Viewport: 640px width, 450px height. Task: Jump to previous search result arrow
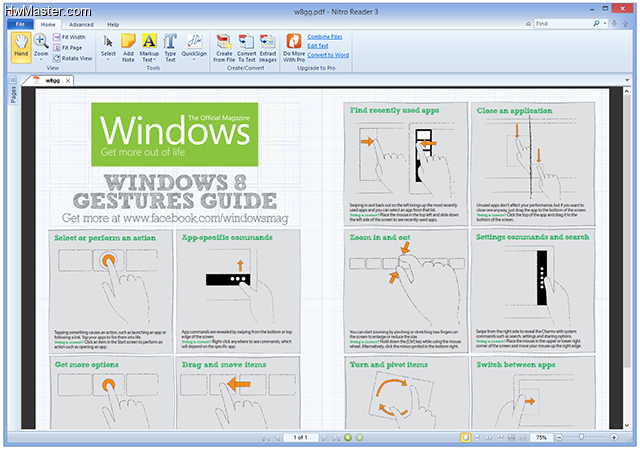625,24
